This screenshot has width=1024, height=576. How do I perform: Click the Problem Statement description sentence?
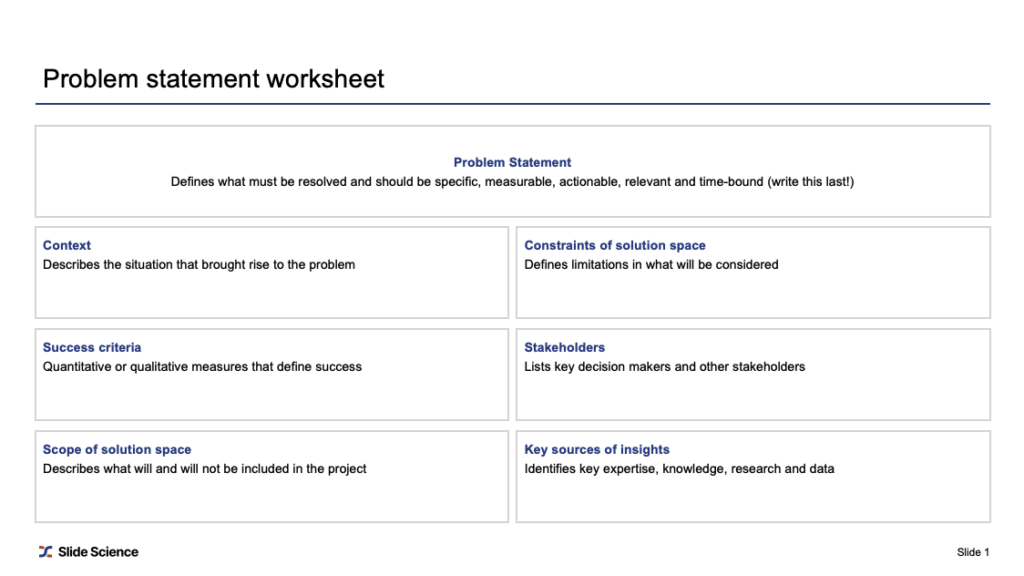pos(512,182)
